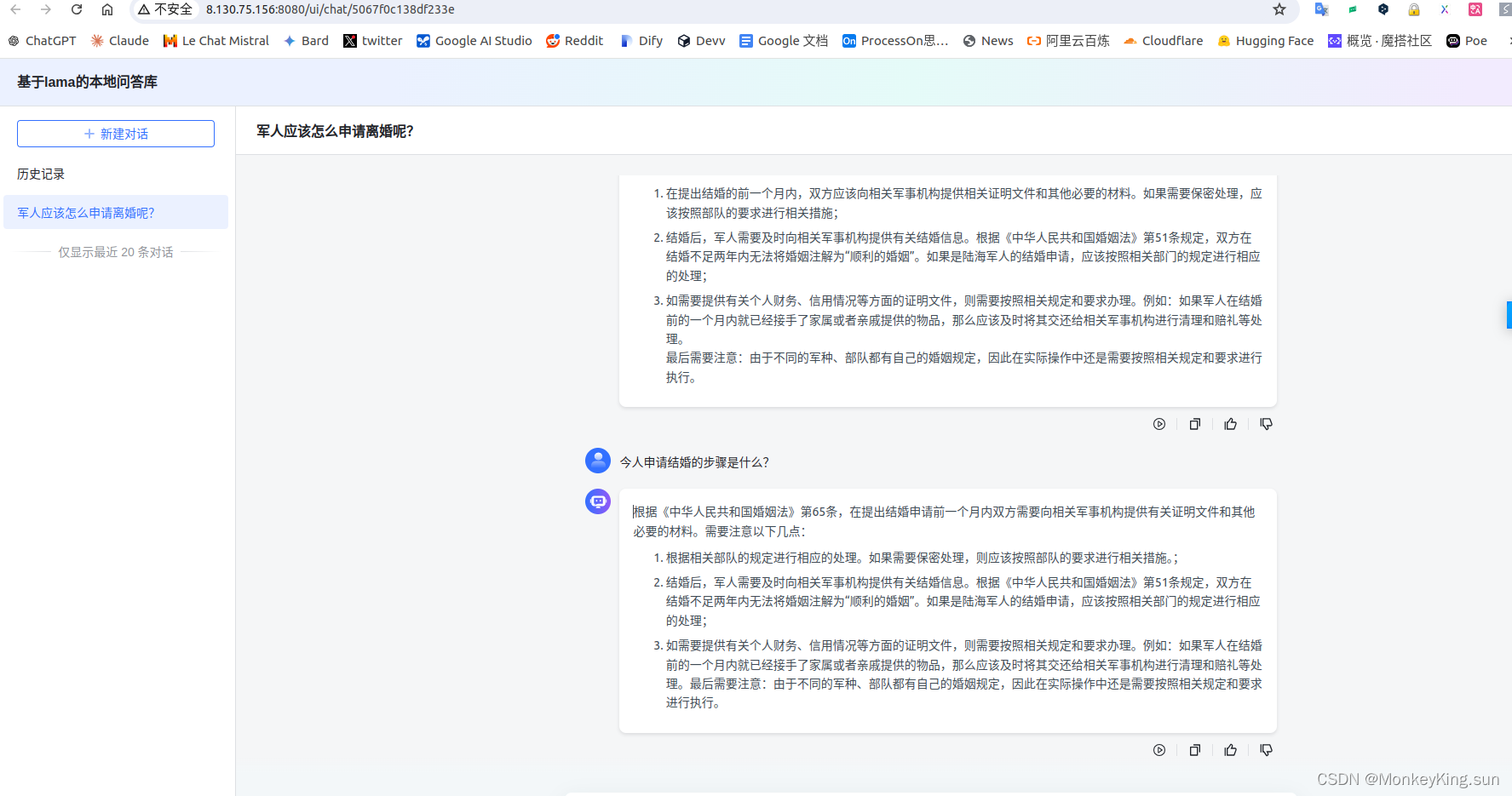Open the Google Translate extension icon
The width and height of the screenshot is (1512, 796).
1321,9
